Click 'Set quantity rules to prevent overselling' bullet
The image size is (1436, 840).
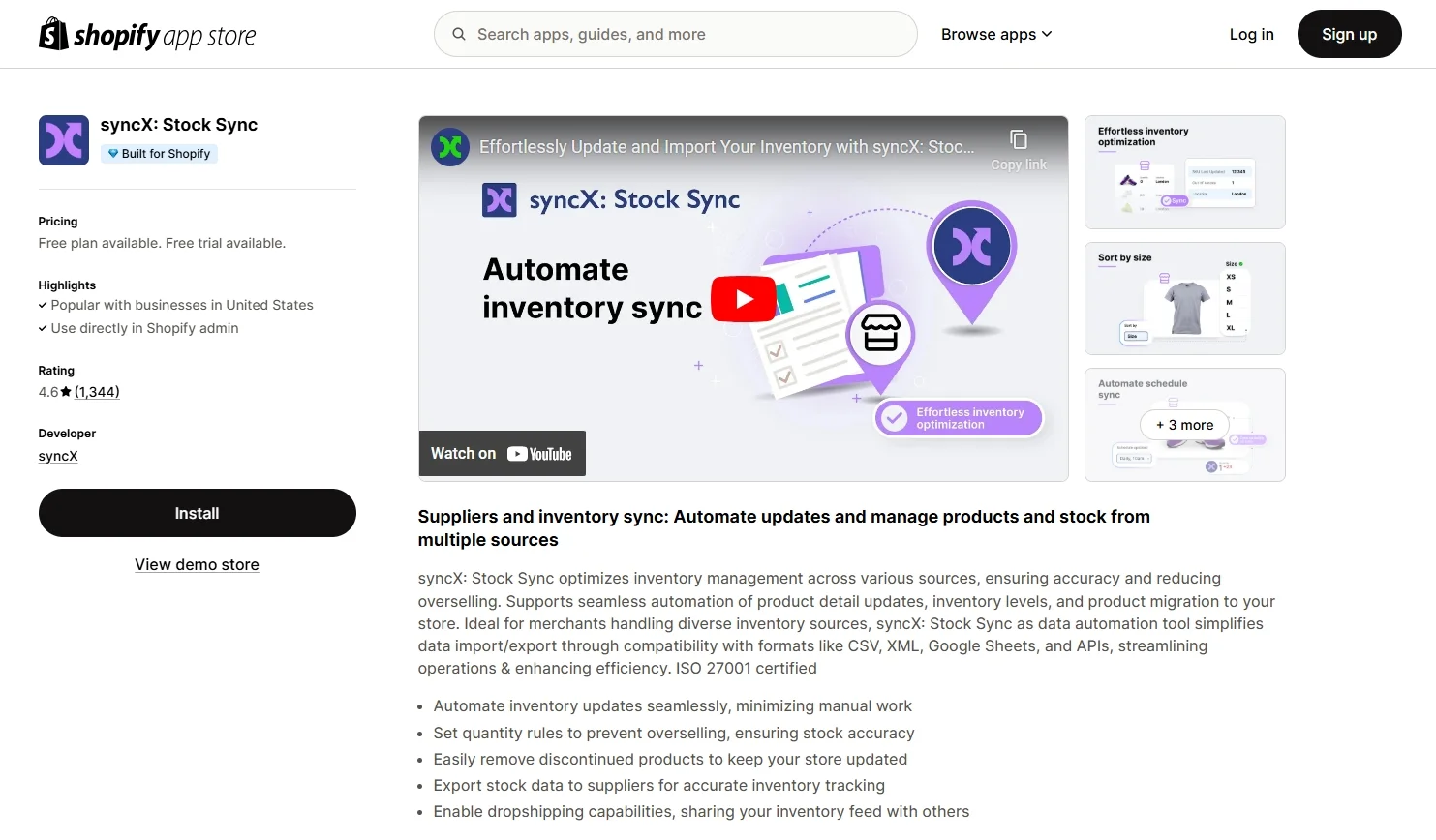point(674,734)
